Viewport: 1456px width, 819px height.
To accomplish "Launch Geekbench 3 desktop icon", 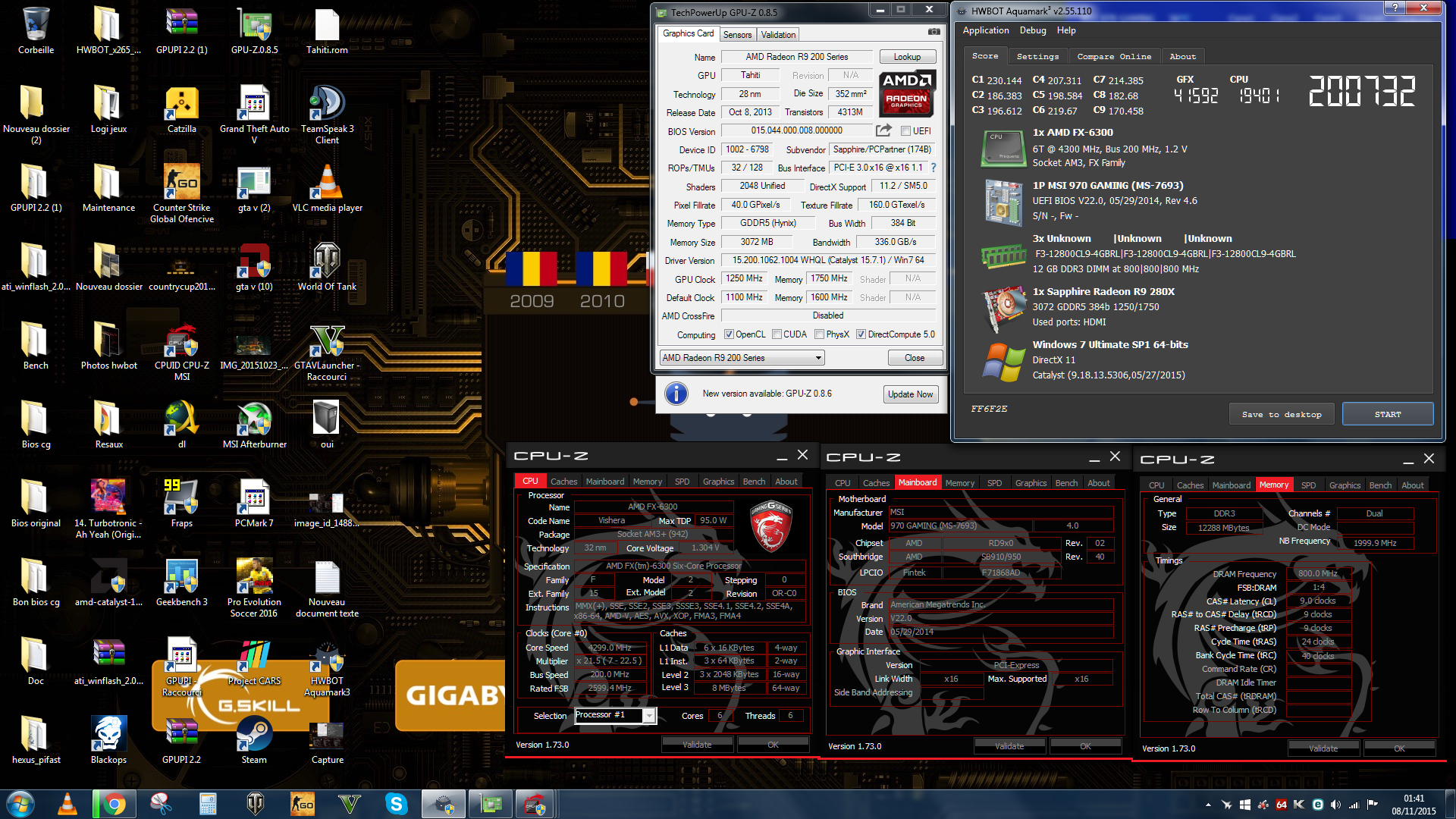I will 181,582.
